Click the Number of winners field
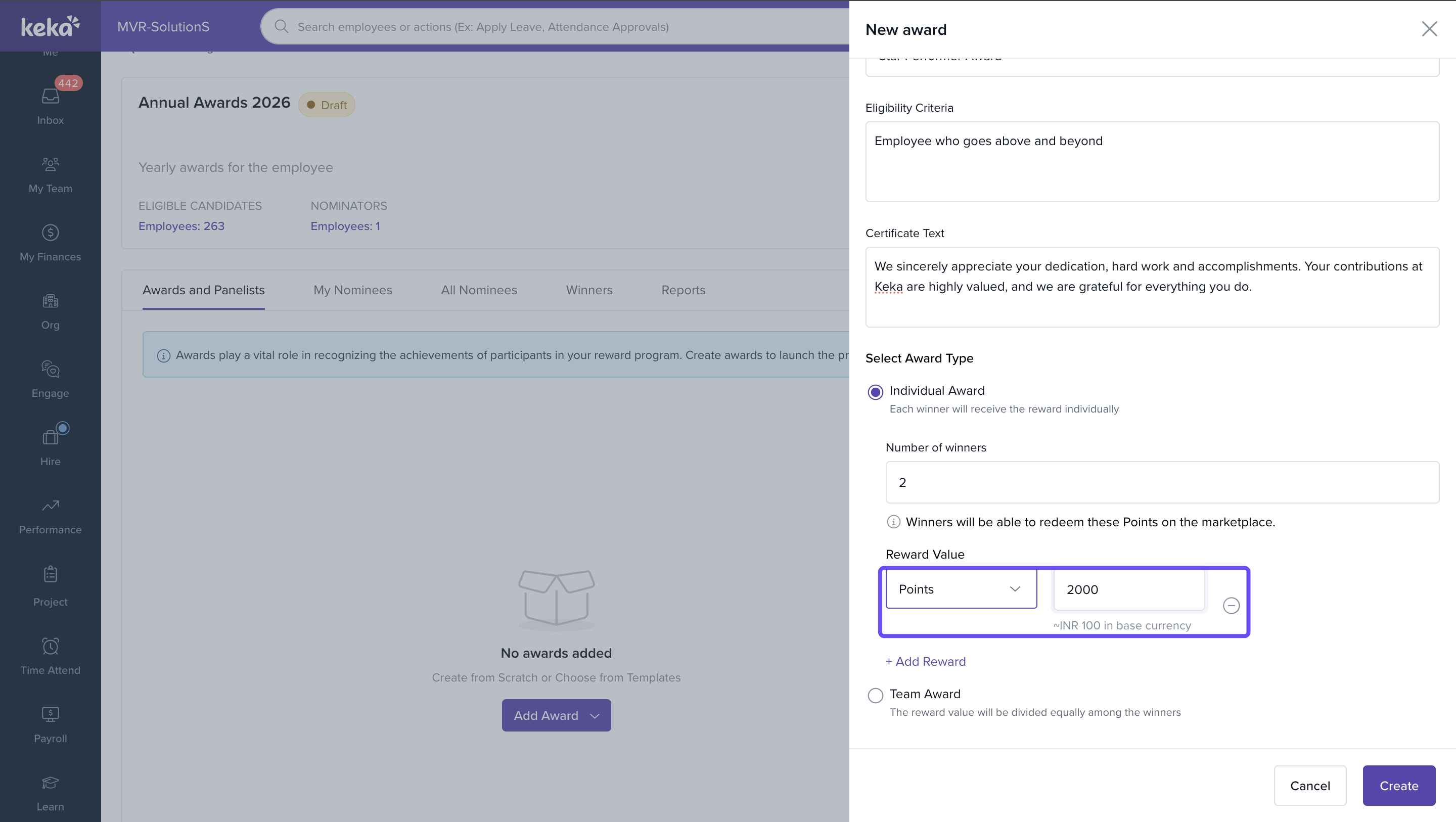The image size is (1456, 822). [1162, 482]
